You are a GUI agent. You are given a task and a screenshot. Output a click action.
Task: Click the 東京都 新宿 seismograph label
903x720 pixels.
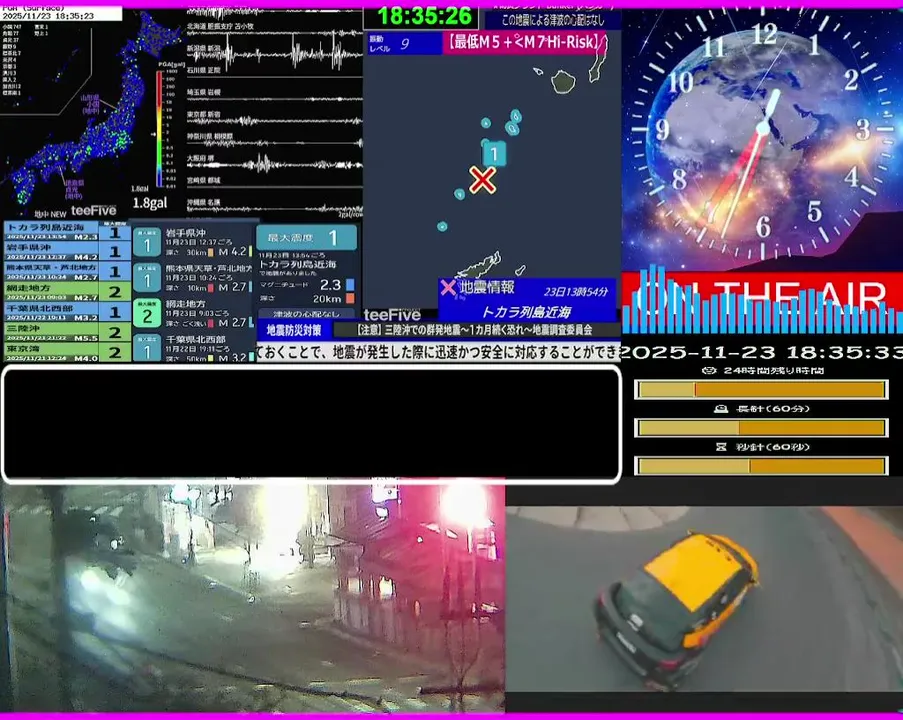tap(203, 115)
